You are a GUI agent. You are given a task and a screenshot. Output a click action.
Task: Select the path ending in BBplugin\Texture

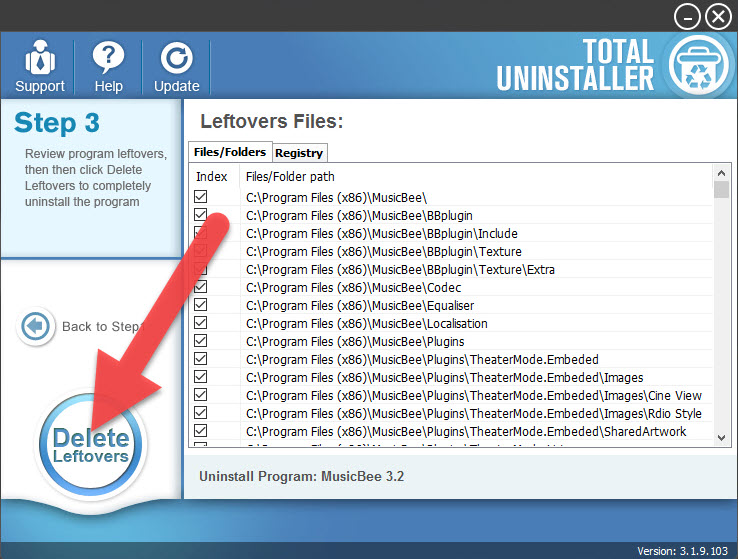tap(384, 252)
